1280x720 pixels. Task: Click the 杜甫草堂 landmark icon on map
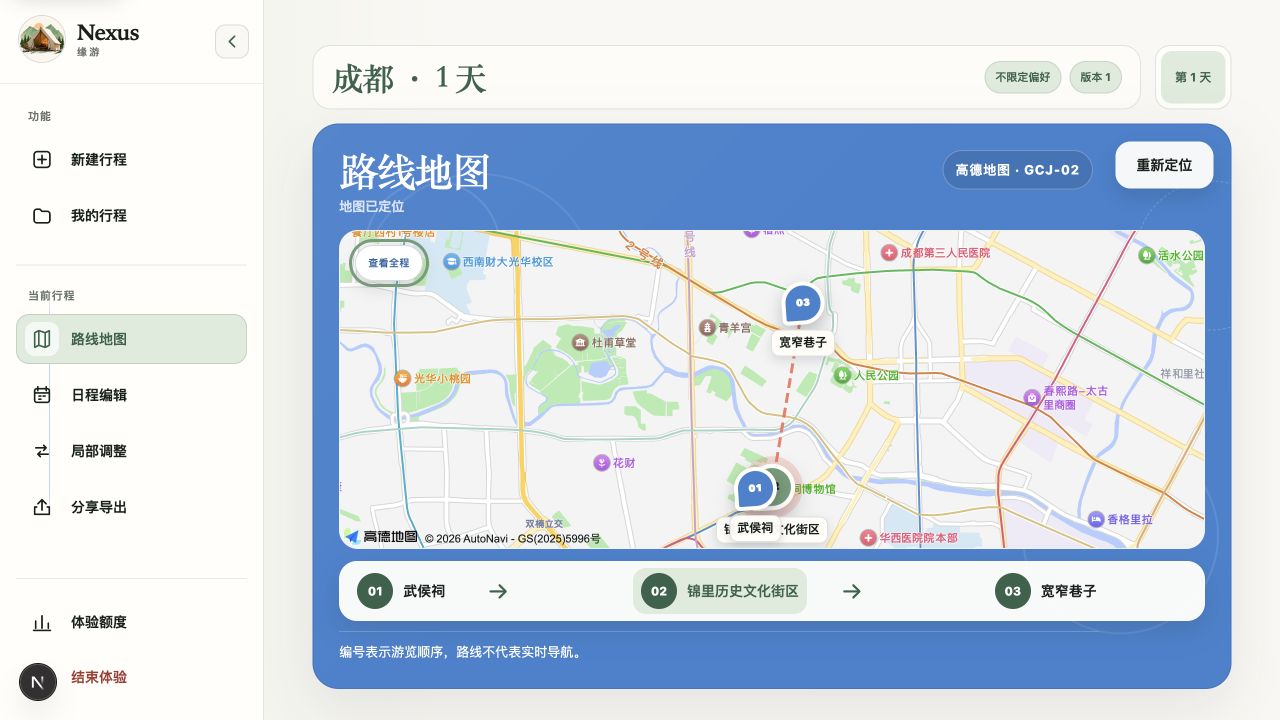(x=580, y=343)
